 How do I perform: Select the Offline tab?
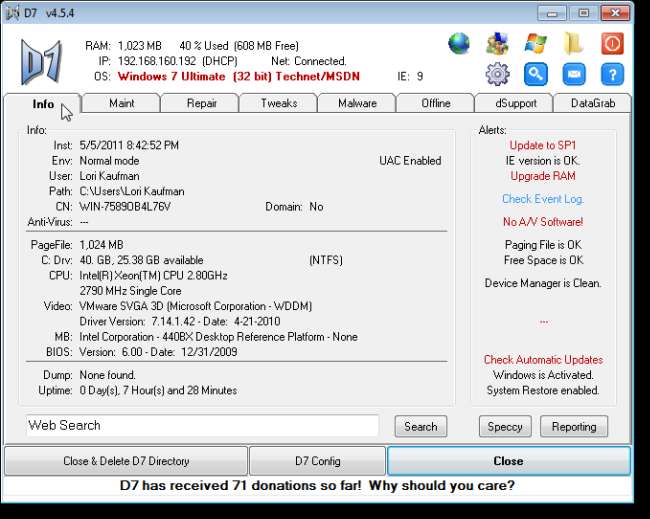click(436, 103)
